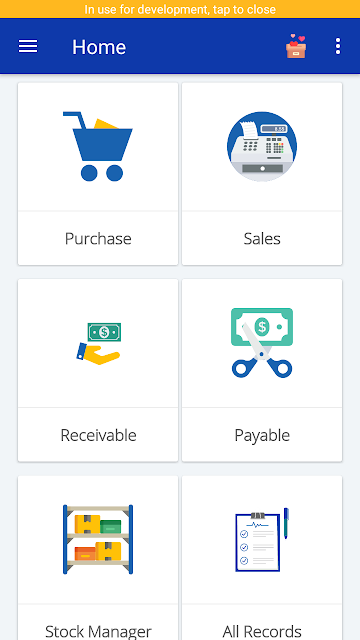Select the All Records label

click(262, 631)
